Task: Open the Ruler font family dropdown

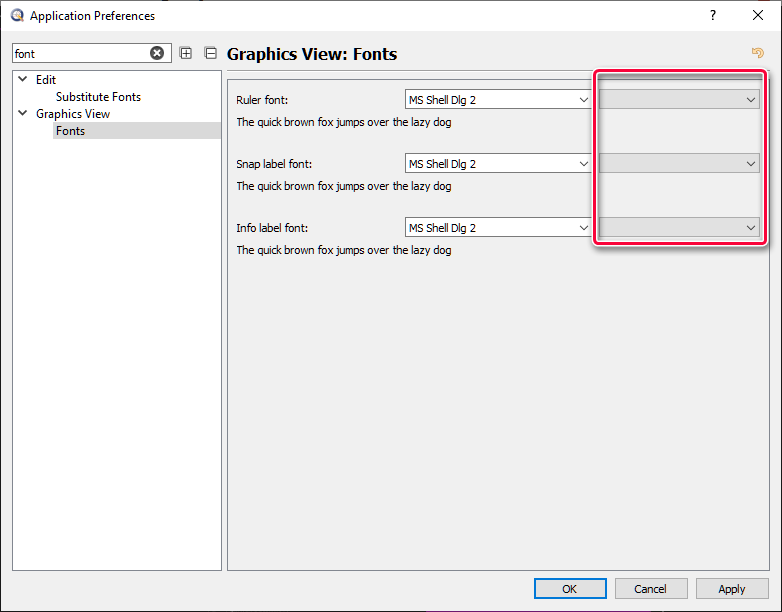Action: (499, 100)
